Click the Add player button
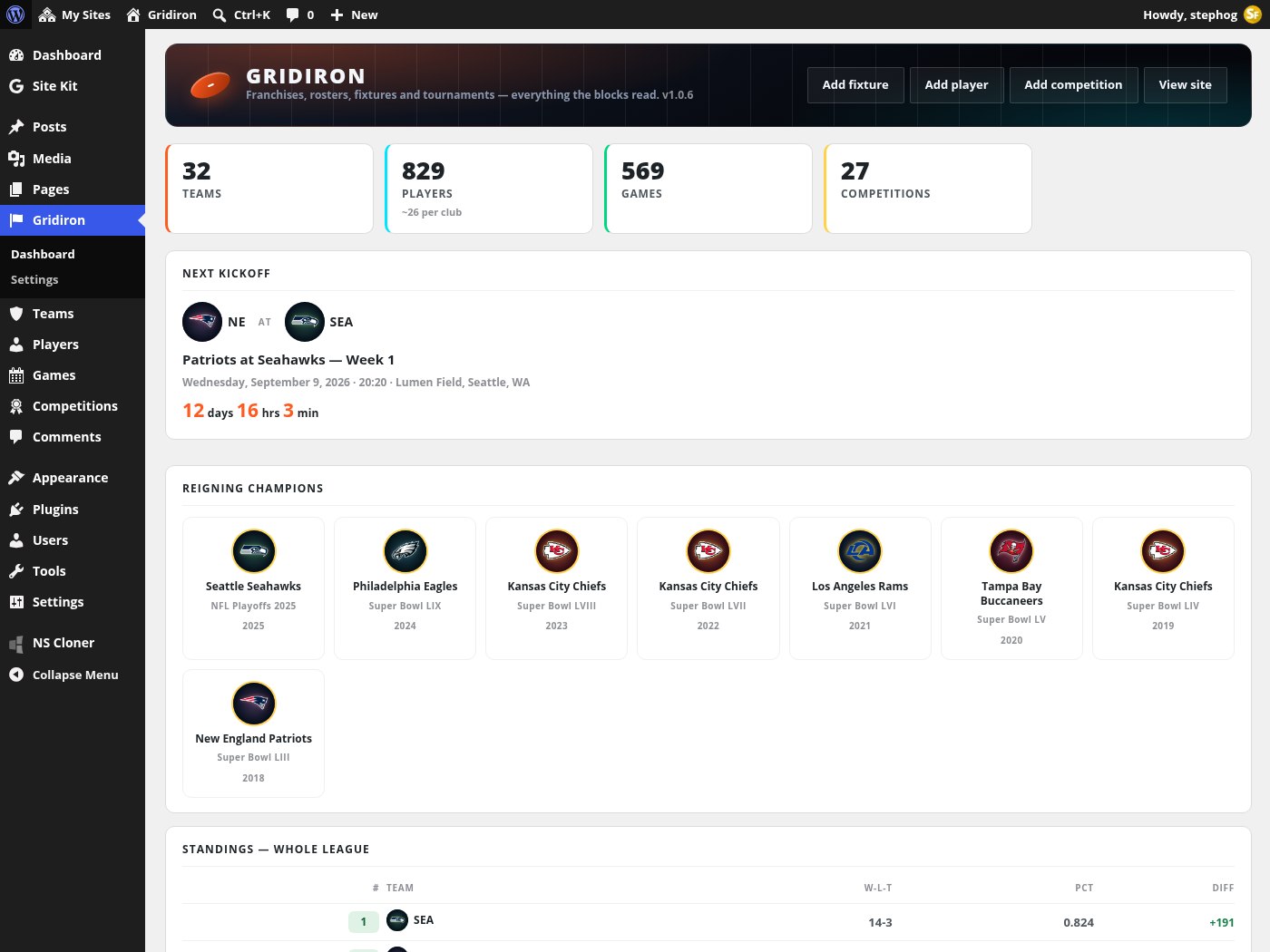Image resolution: width=1270 pixels, height=952 pixels. [x=957, y=85]
